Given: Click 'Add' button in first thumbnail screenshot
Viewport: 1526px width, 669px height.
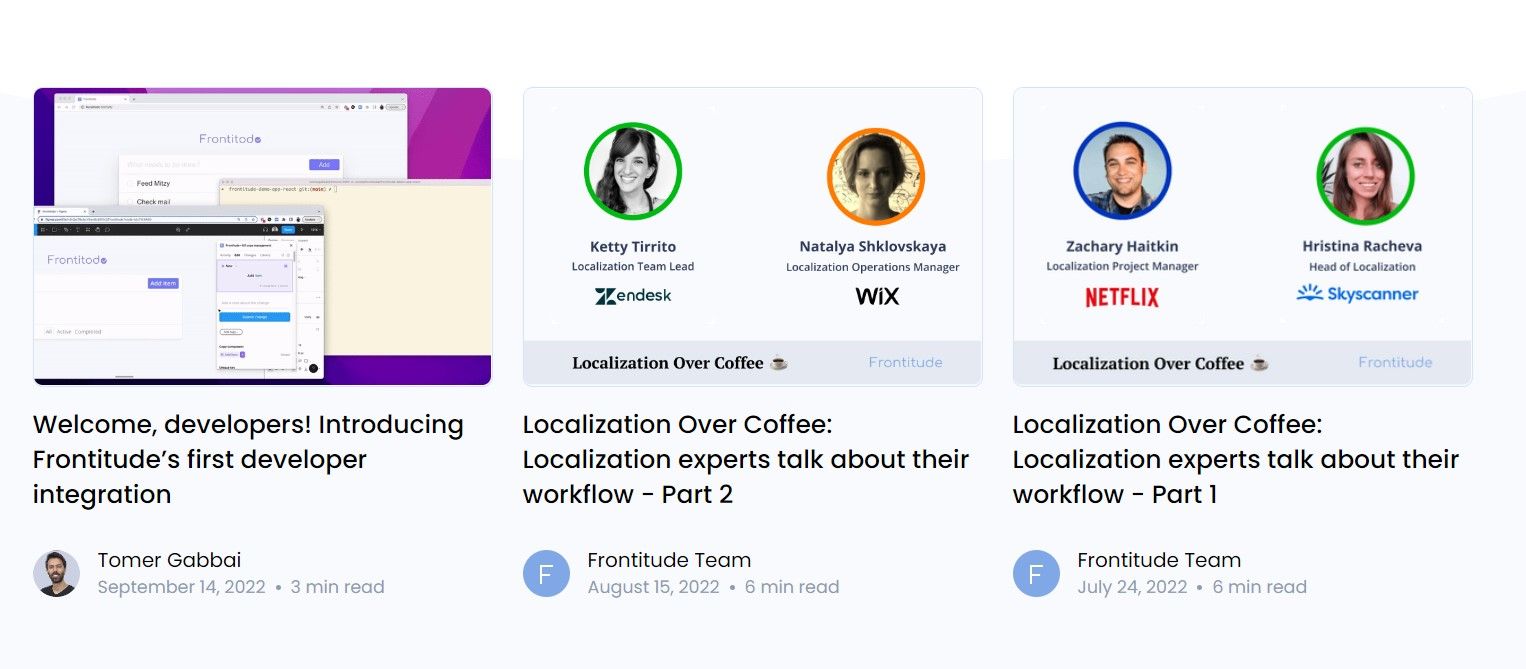Looking at the screenshot, I should tap(324, 165).
